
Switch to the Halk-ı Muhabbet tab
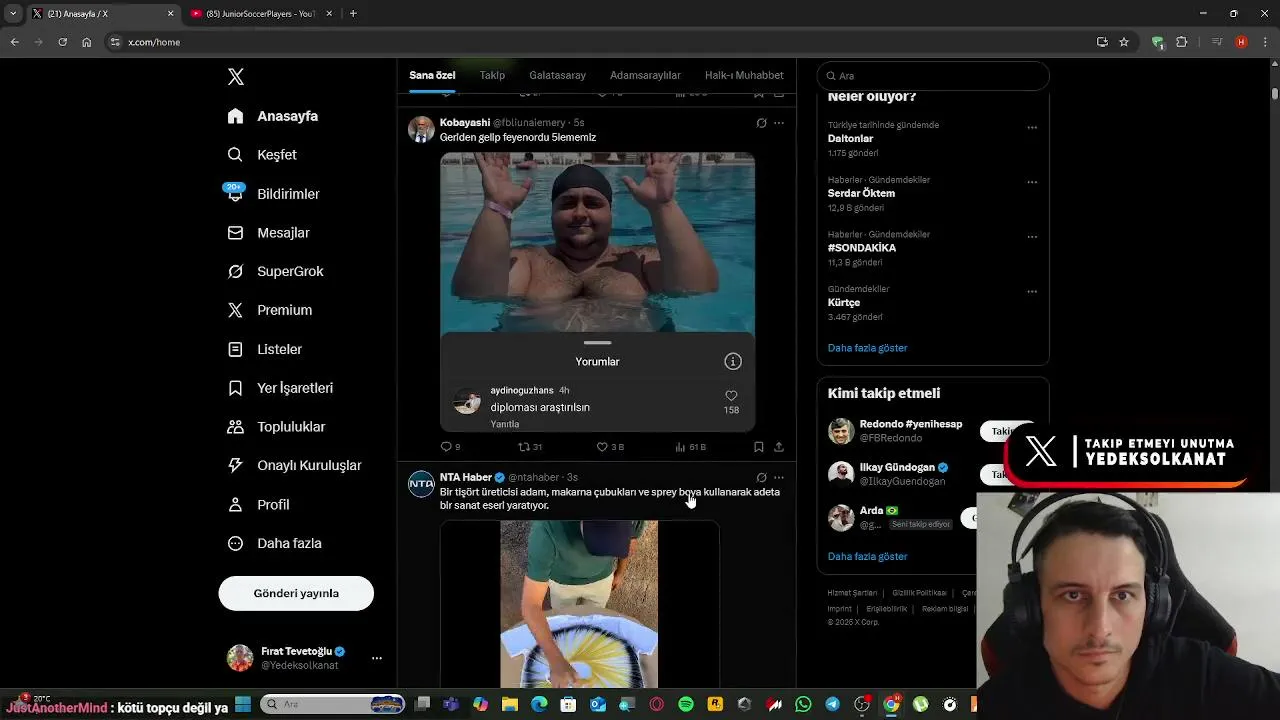coord(744,75)
